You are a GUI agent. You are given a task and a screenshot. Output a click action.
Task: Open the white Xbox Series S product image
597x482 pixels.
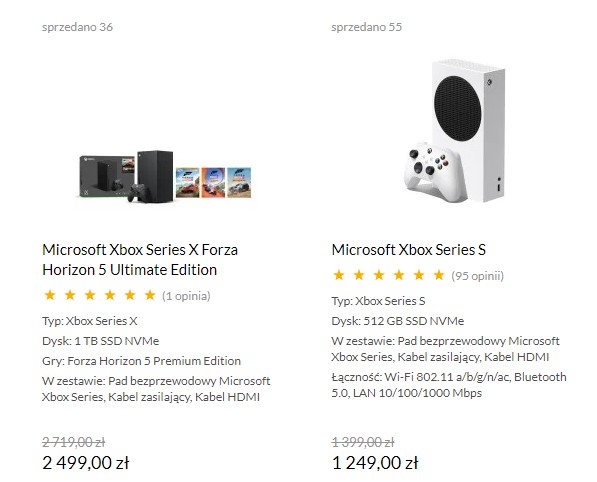coord(455,131)
